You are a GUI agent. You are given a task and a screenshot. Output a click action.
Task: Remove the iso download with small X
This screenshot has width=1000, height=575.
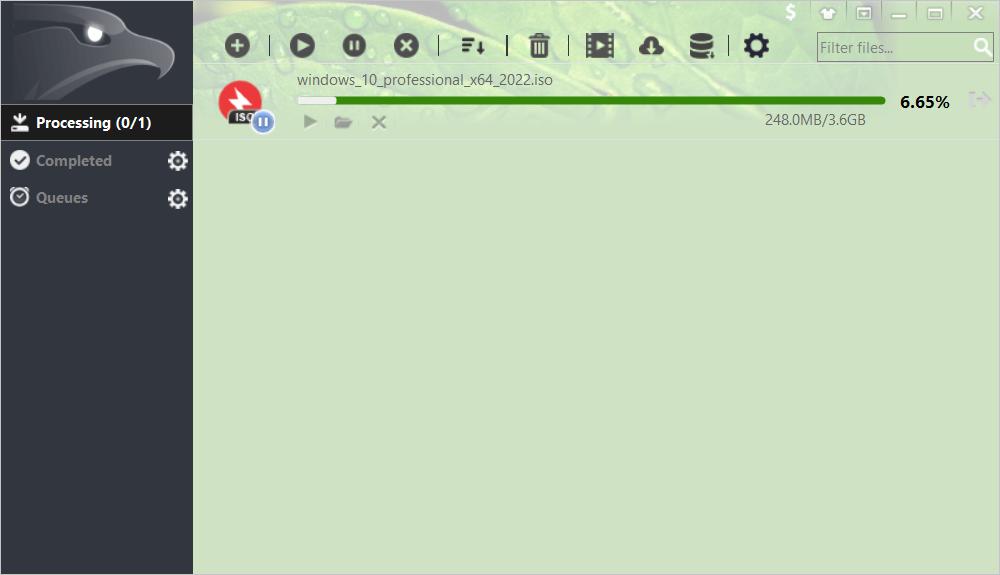[x=379, y=122]
